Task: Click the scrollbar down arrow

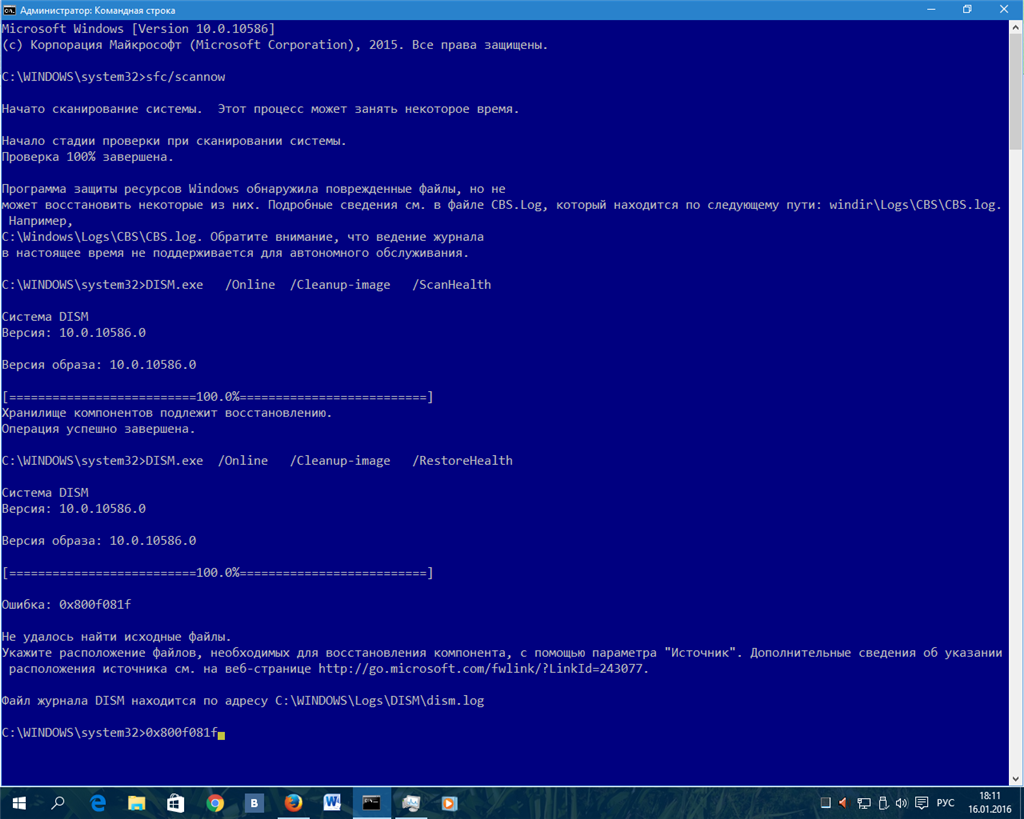Action: 1016,778
